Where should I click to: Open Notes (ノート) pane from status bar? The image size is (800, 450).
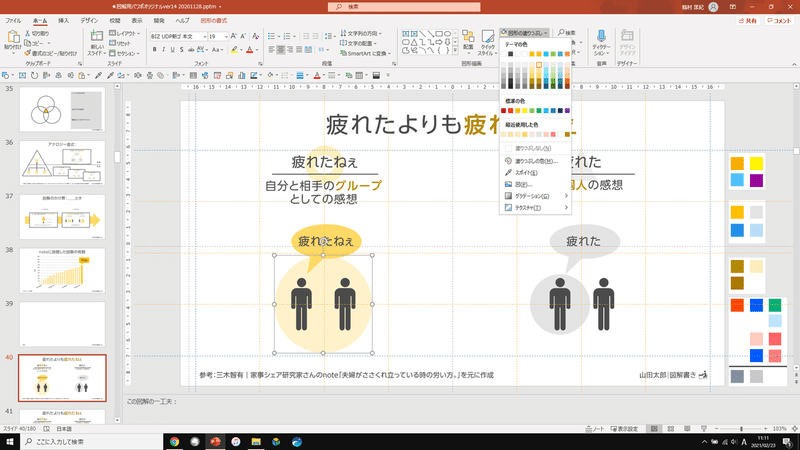(x=595, y=429)
